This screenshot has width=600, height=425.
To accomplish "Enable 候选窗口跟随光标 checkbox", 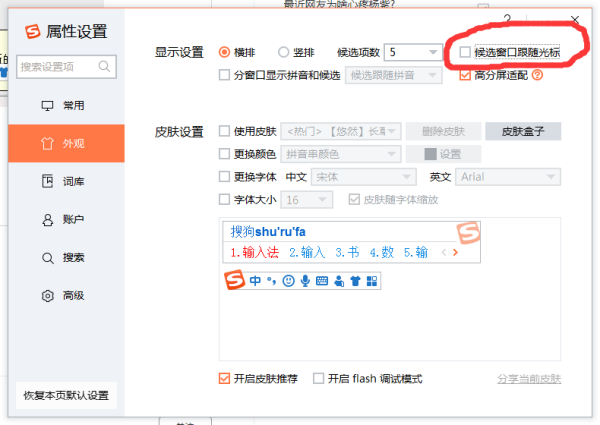I will tap(465, 52).
